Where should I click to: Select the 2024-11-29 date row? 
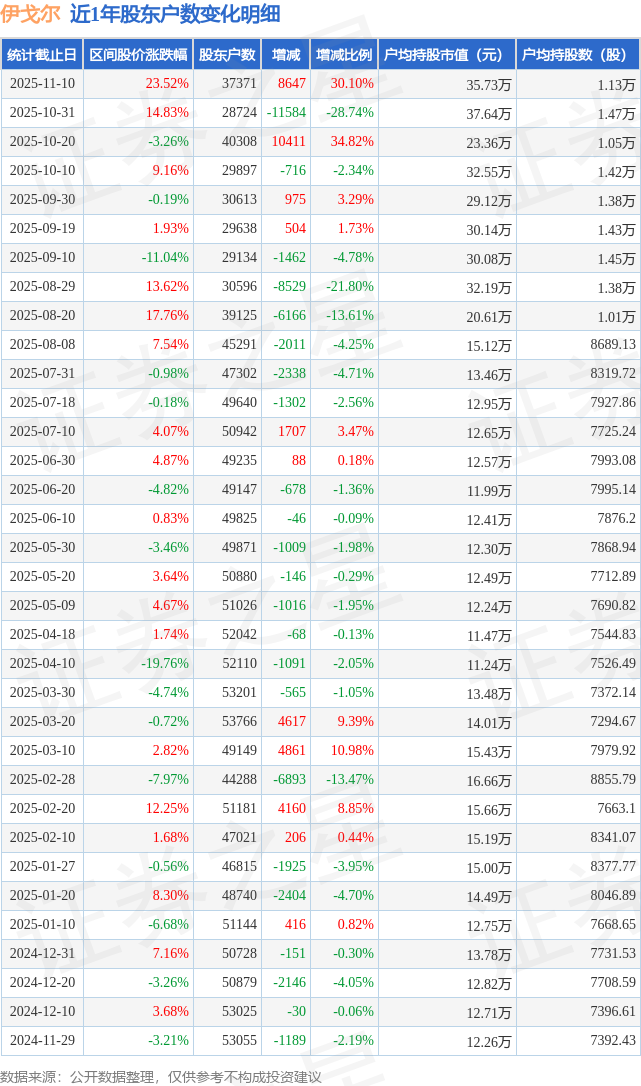point(42,1041)
